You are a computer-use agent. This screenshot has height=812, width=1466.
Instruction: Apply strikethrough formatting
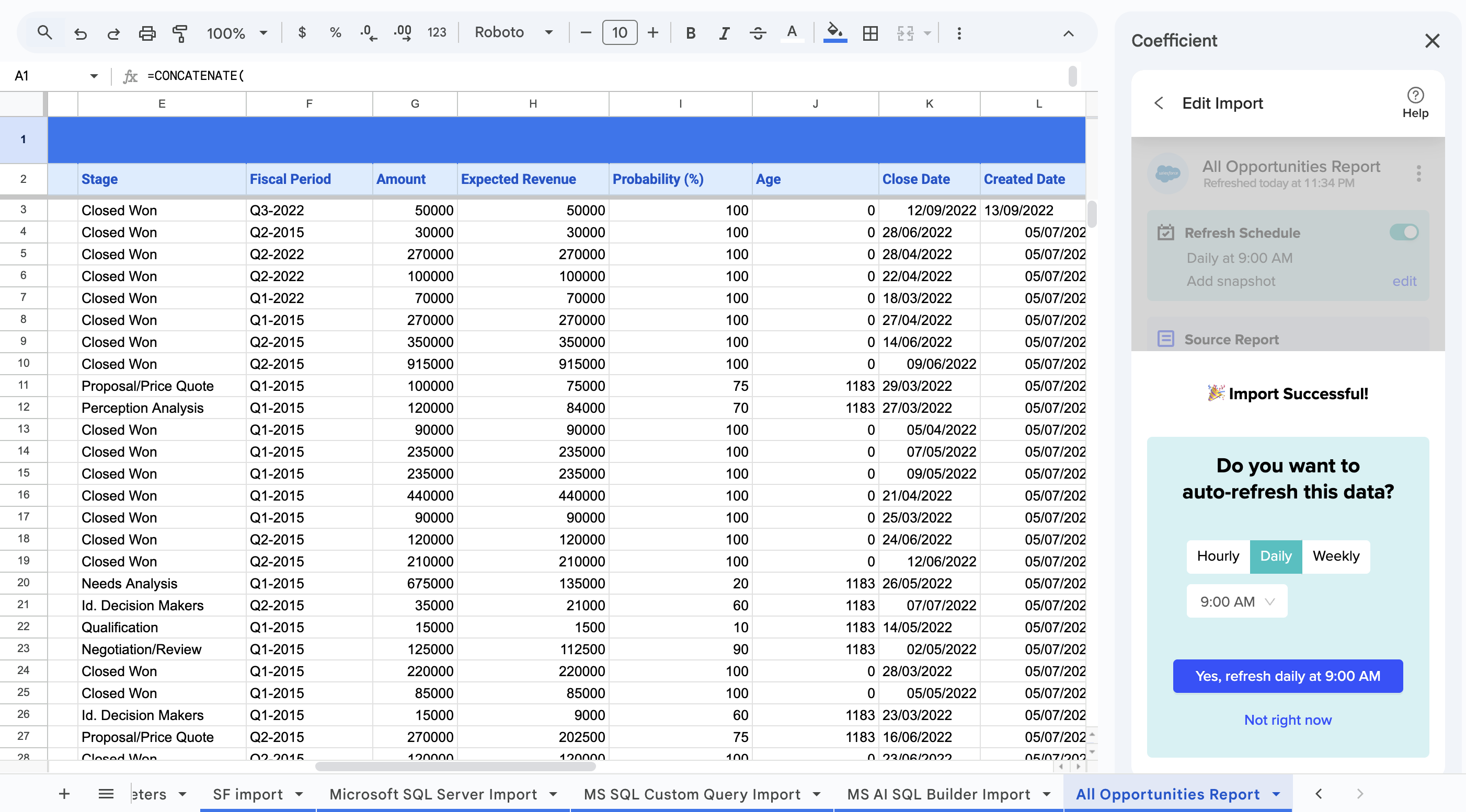coord(758,32)
